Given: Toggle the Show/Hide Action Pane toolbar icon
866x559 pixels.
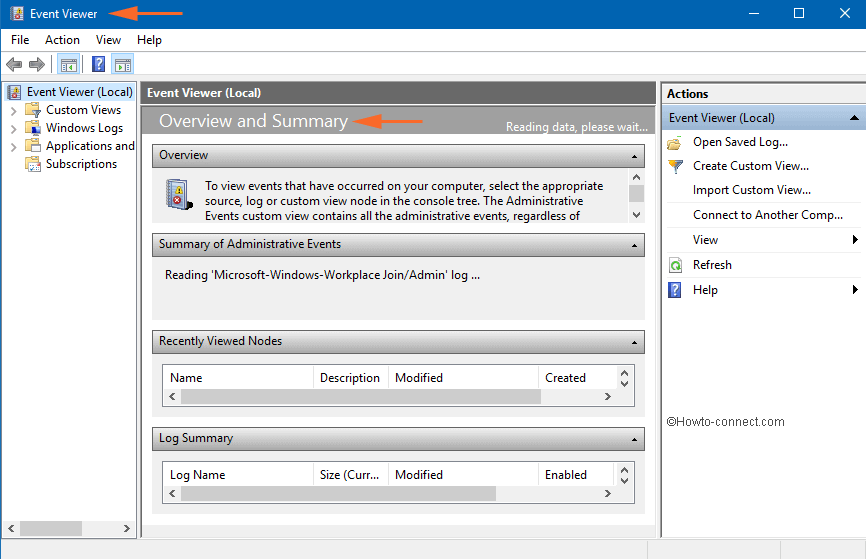Looking at the screenshot, I should point(123,65).
